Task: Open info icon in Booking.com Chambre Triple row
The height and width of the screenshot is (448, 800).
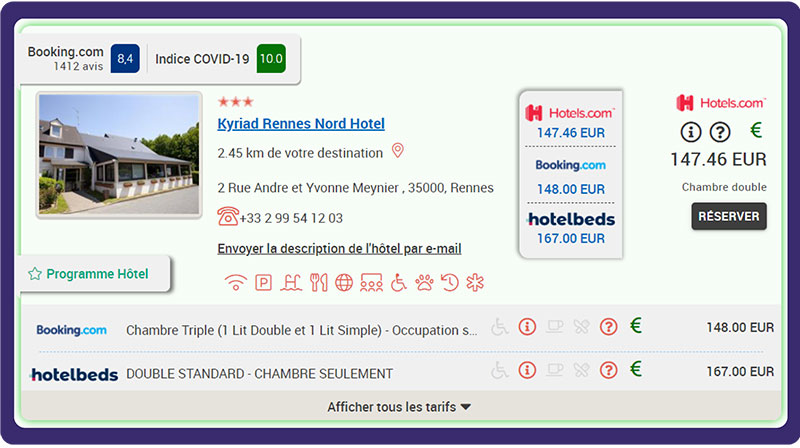Action: pos(527,327)
